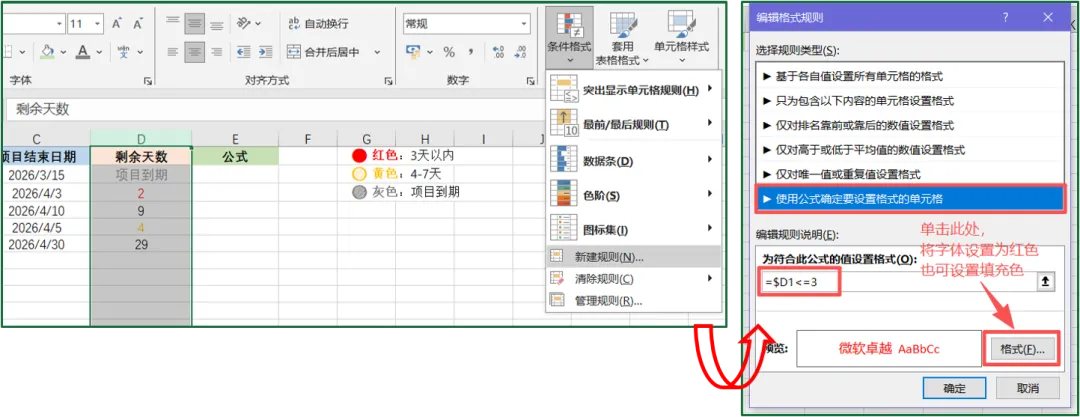Click the accounting number format icon
Image resolution: width=1080 pixels, height=417 pixels.
click(413, 52)
